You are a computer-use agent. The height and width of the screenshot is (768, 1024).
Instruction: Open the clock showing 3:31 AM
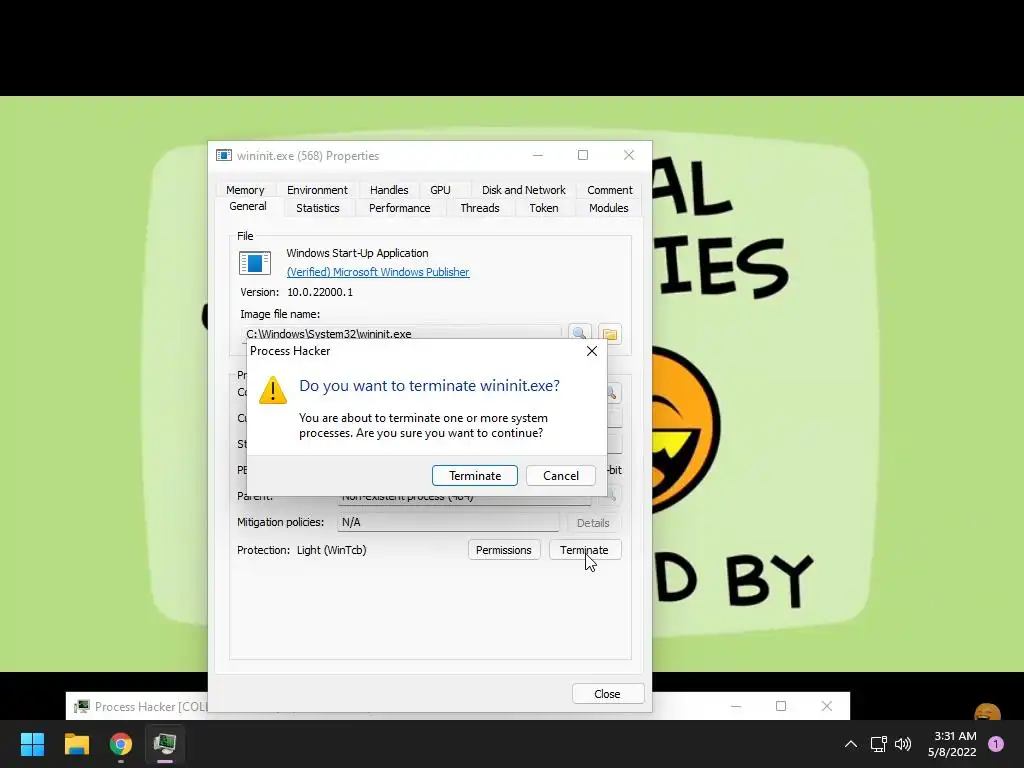[x=952, y=744]
